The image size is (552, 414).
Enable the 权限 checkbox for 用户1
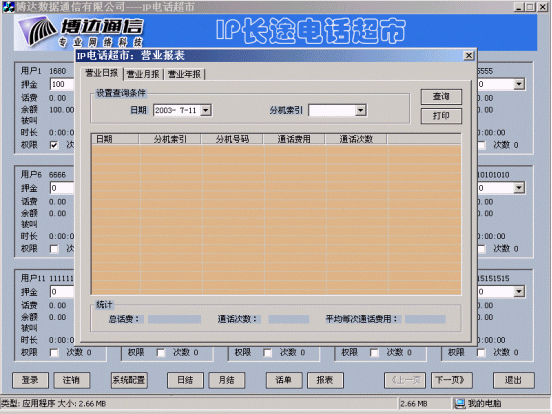tap(54, 145)
